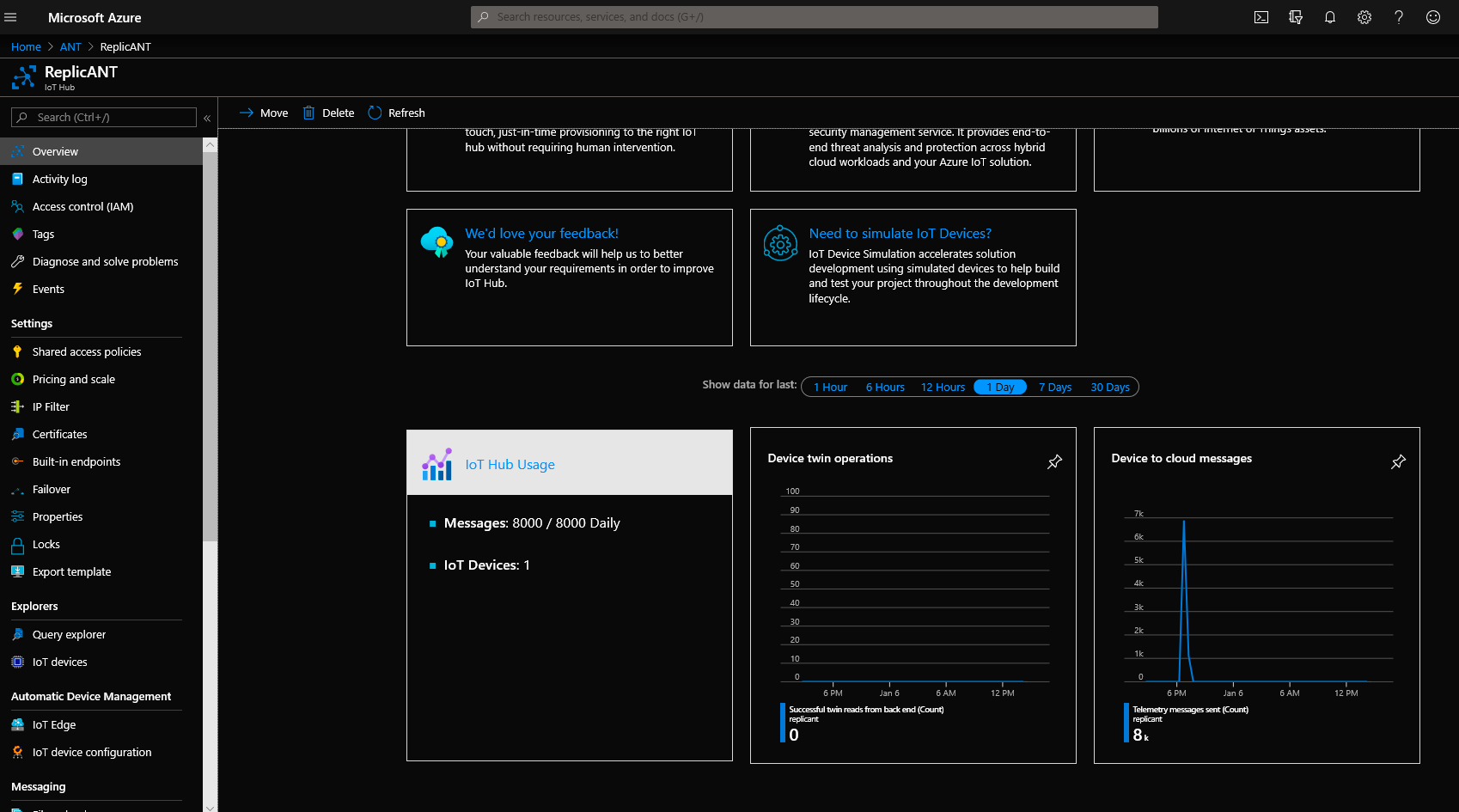Collapse the left navigation menu
The image size is (1459, 812).
pos(207,118)
